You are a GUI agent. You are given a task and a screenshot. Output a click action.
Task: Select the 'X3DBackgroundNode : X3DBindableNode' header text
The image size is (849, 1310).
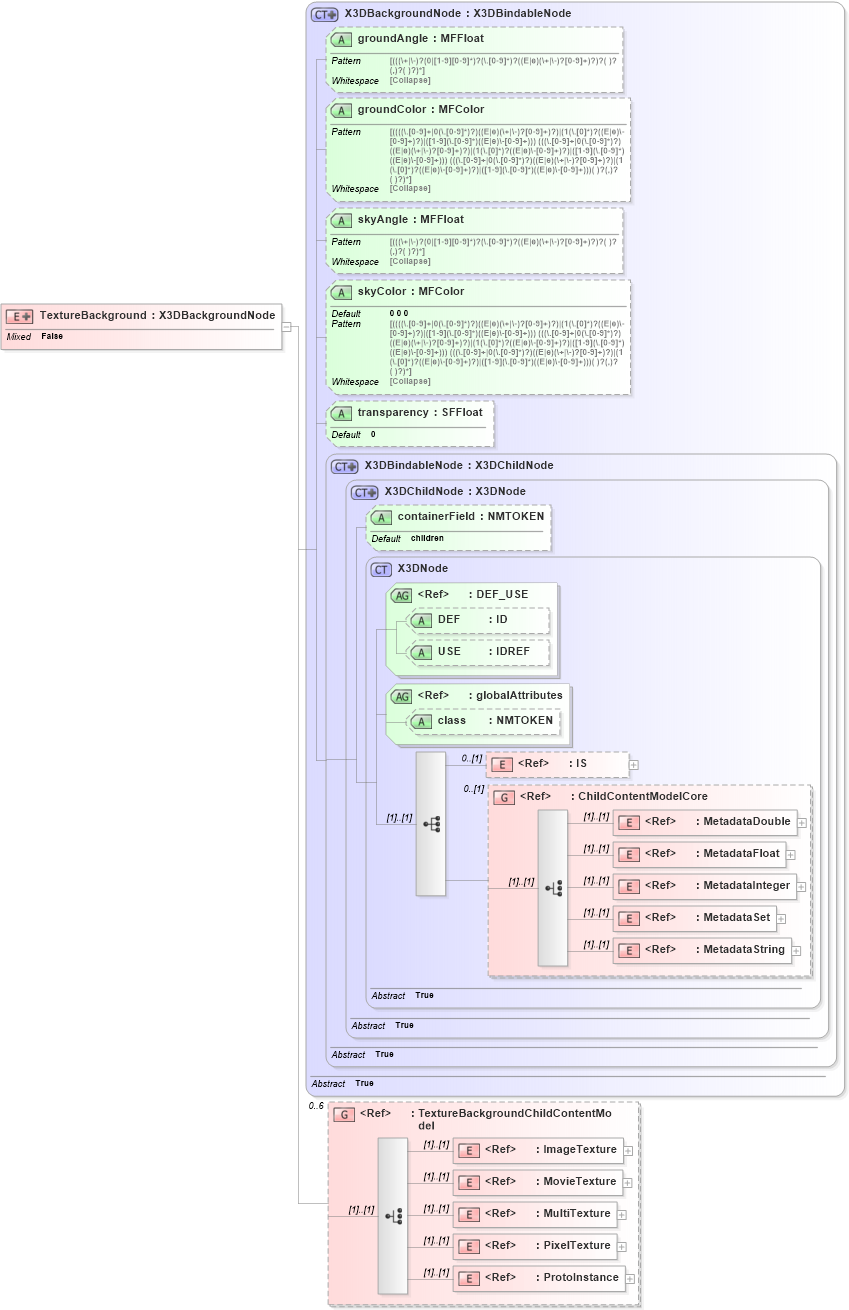click(x=458, y=15)
